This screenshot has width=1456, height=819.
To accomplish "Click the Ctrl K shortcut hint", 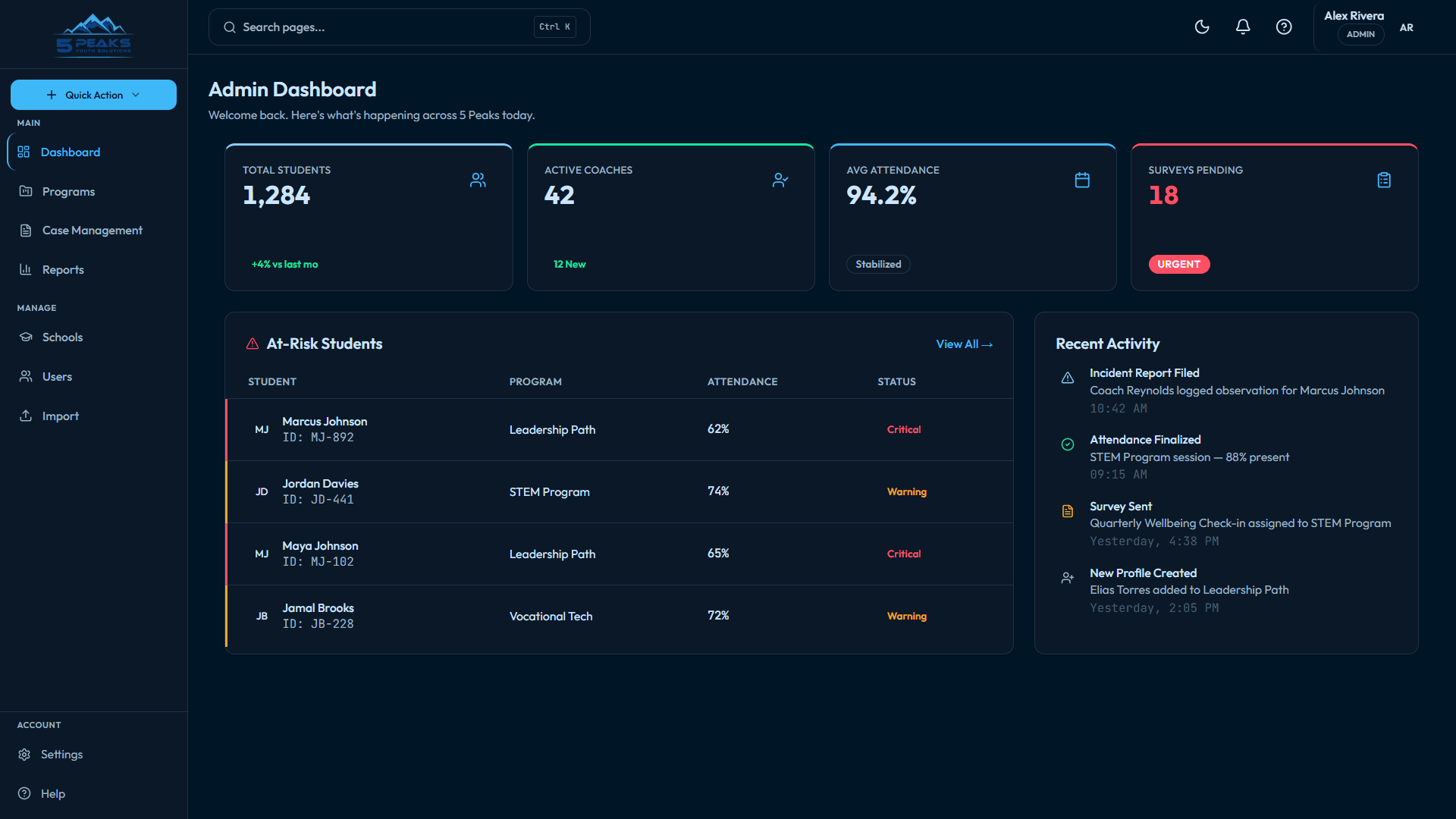I will pyautogui.click(x=554, y=27).
